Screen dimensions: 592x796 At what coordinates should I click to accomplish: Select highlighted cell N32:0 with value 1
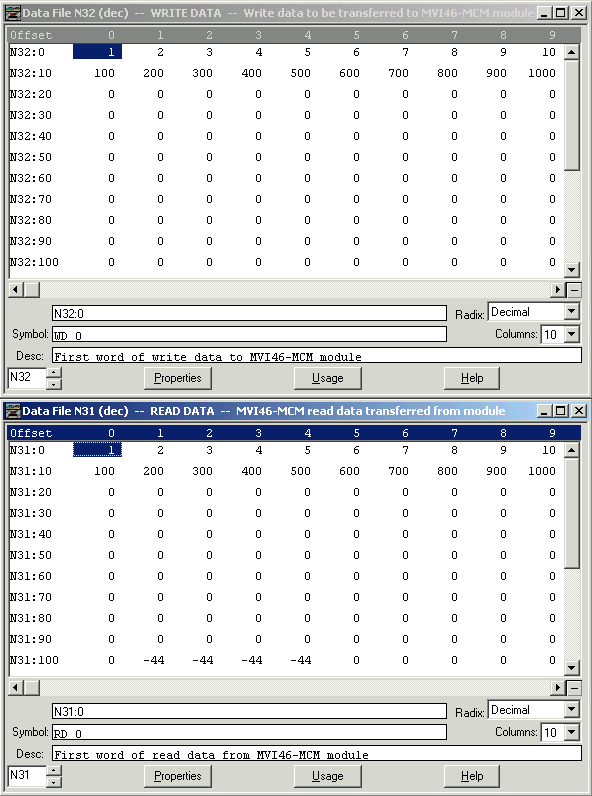tap(97, 52)
